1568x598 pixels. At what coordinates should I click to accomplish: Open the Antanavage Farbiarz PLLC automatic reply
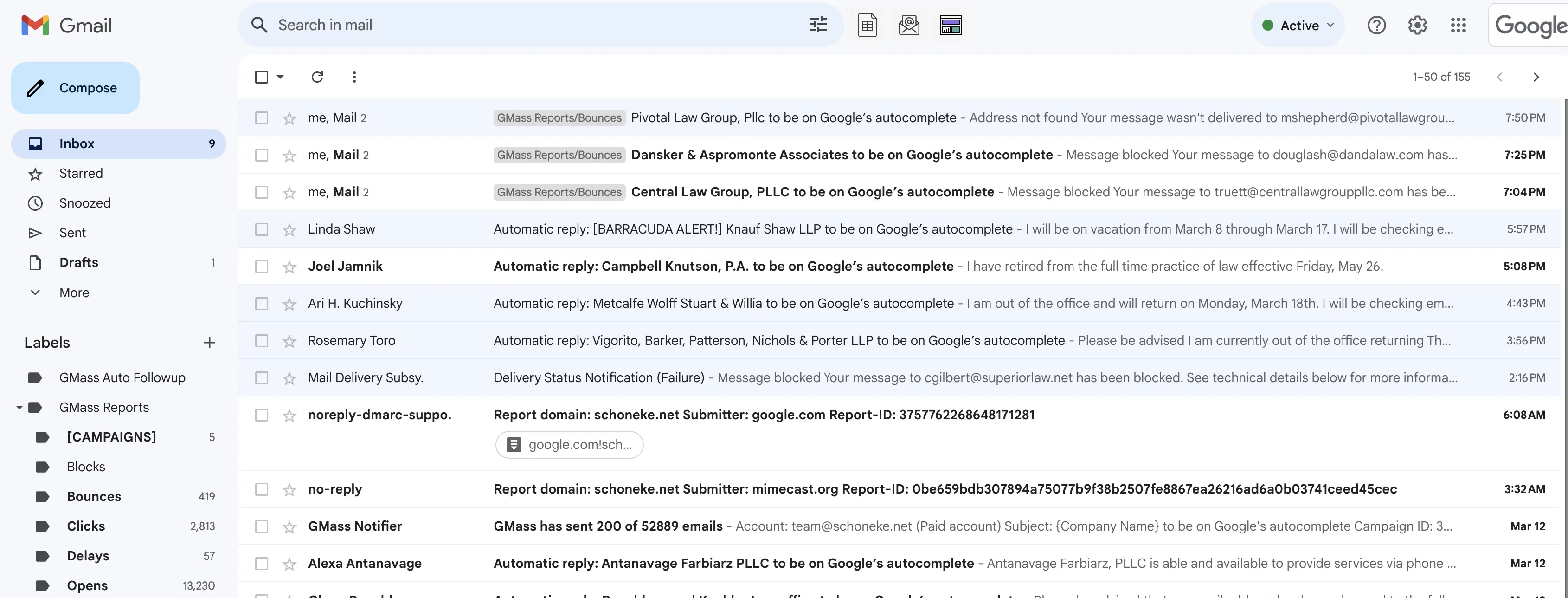point(900,563)
